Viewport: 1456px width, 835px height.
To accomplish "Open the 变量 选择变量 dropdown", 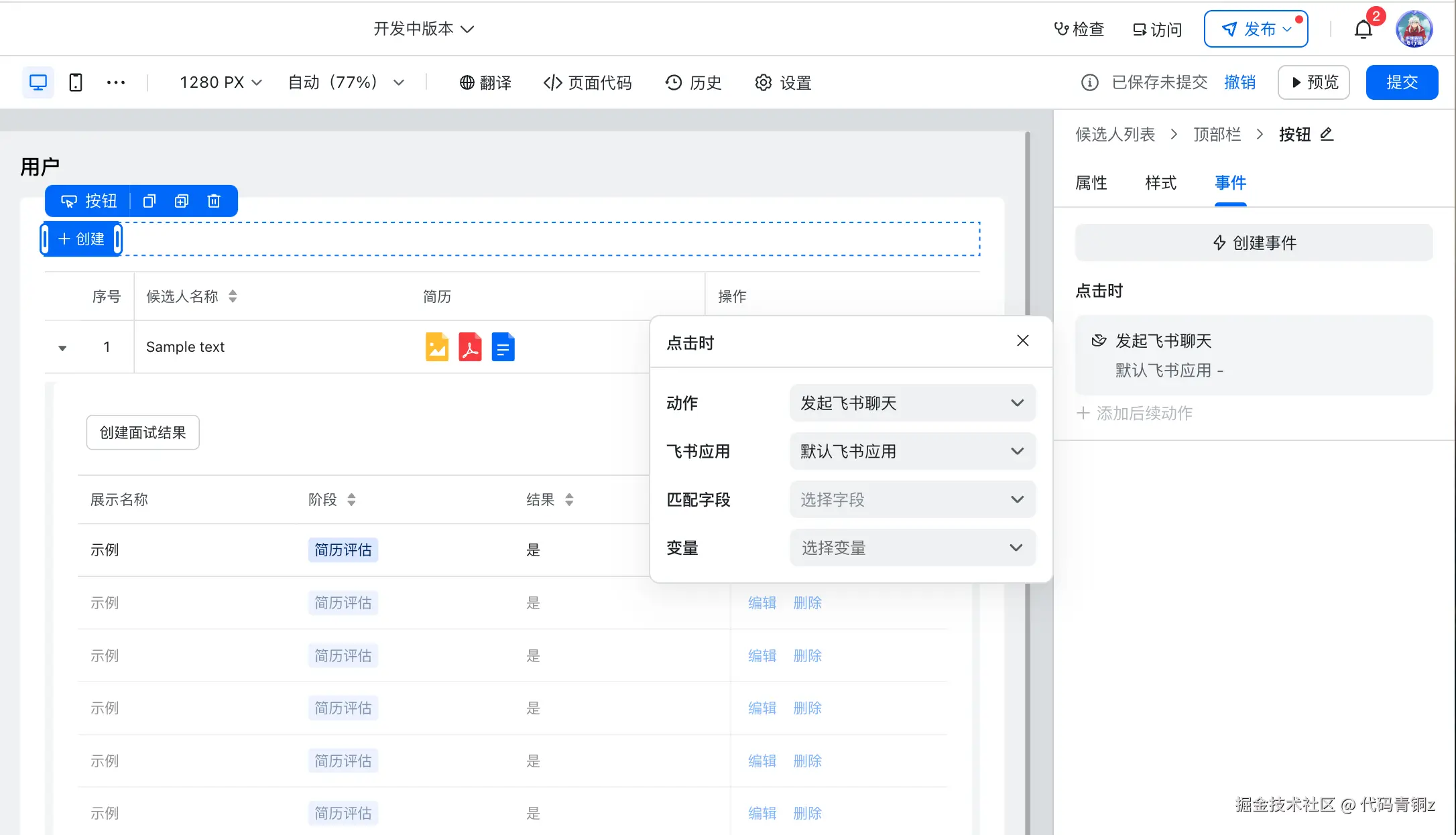I will tap(912, 548).
